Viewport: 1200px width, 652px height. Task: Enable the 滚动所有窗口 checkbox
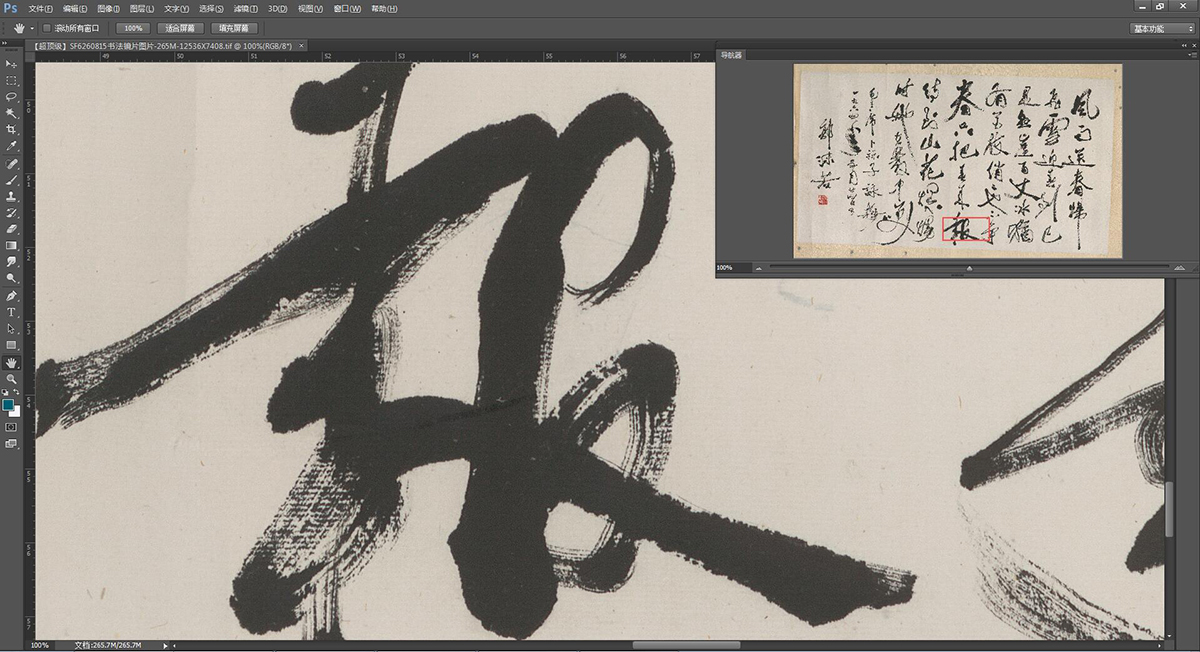47,28
